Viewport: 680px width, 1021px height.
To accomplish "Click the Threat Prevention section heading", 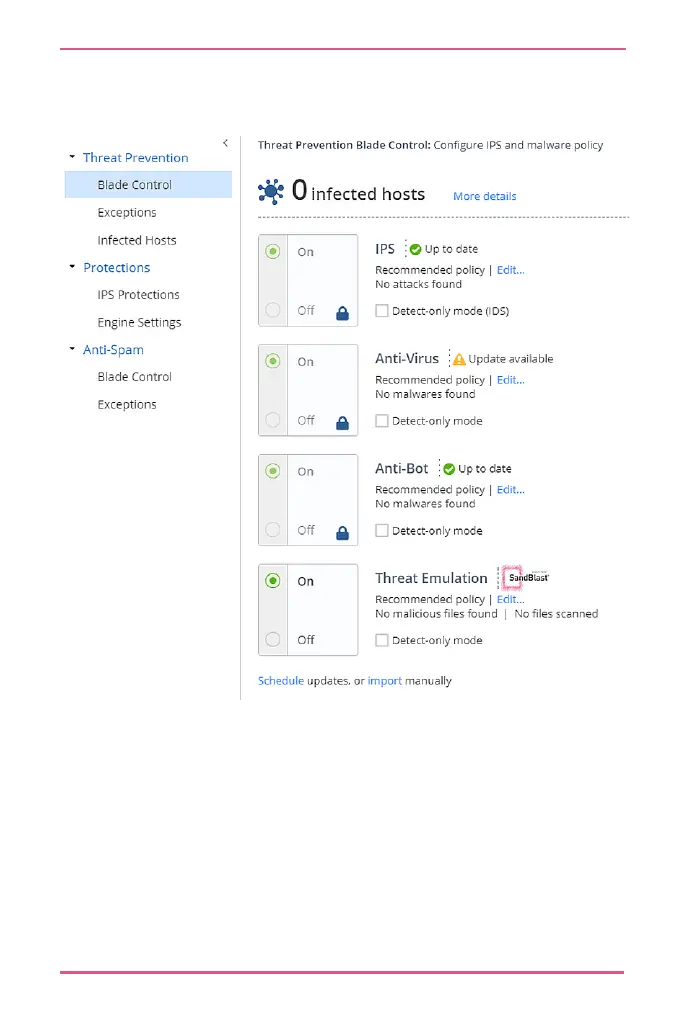I will pos(135,158).
